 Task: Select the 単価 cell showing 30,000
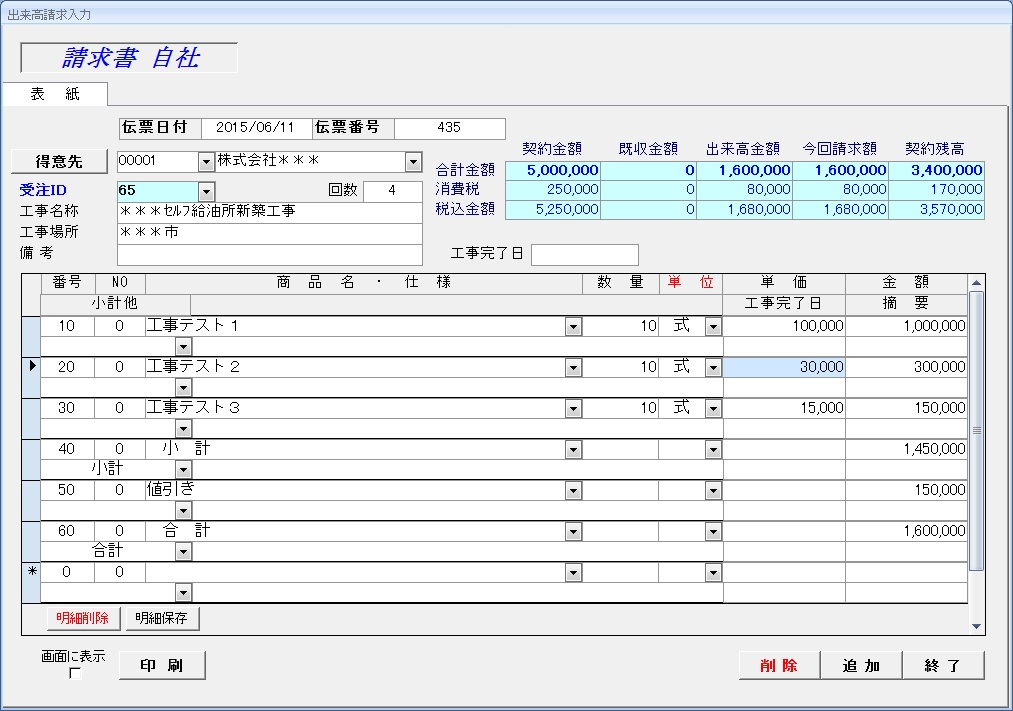(784, 367)
